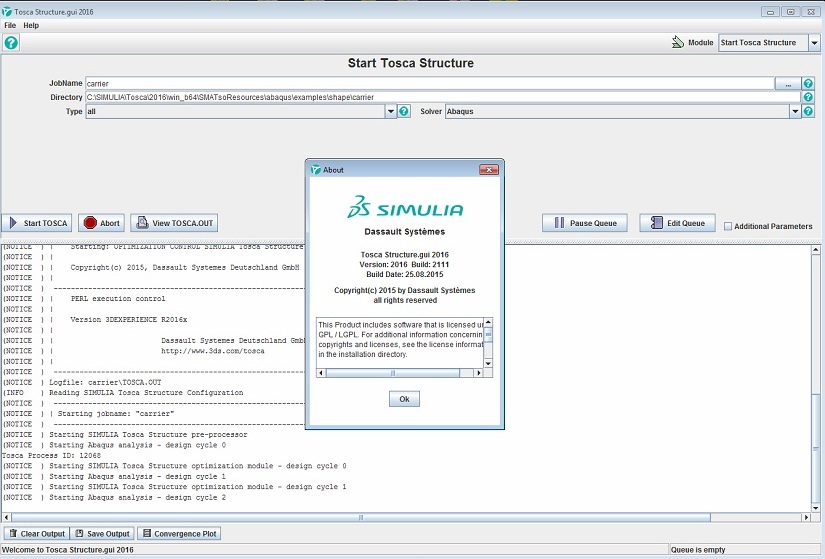Click 'Starting Abaqus analysis - design cycle 2' line
This screenshot has height=559, width=825.
[x=137, y=497]
